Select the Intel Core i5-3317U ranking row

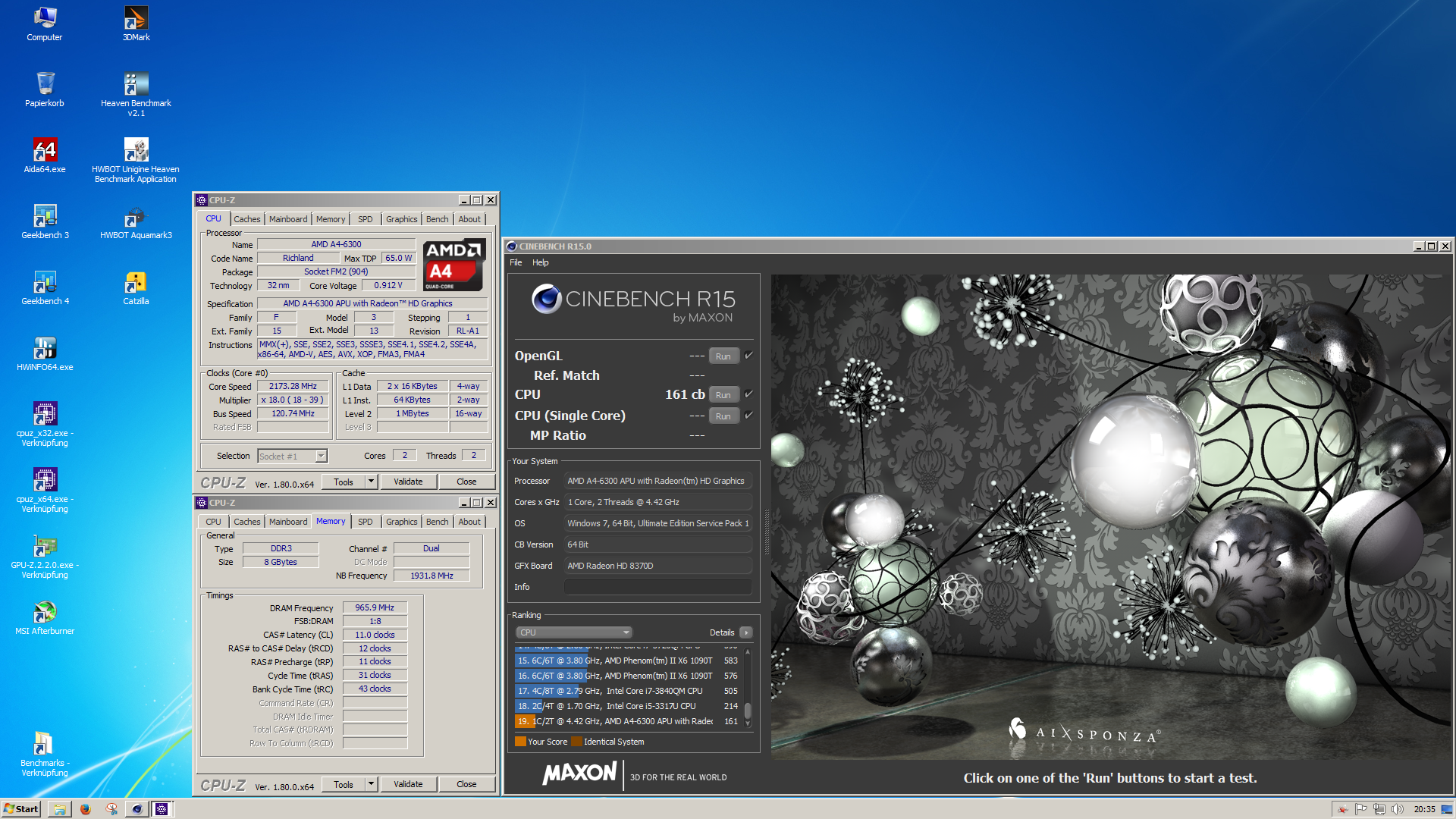(x=627, y=706)
